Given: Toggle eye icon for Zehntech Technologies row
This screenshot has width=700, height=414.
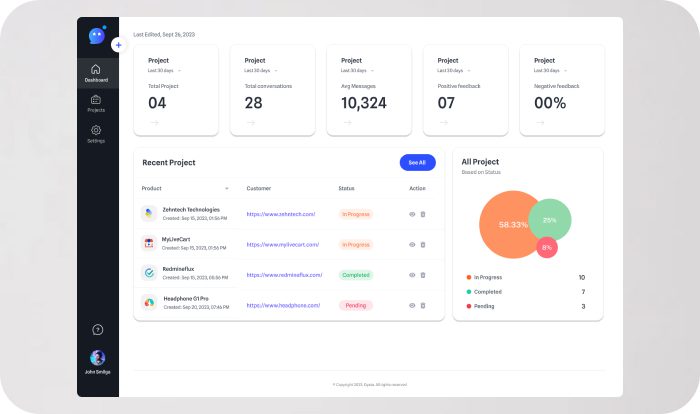Looking at the screenshot, I should pos(411,214).
